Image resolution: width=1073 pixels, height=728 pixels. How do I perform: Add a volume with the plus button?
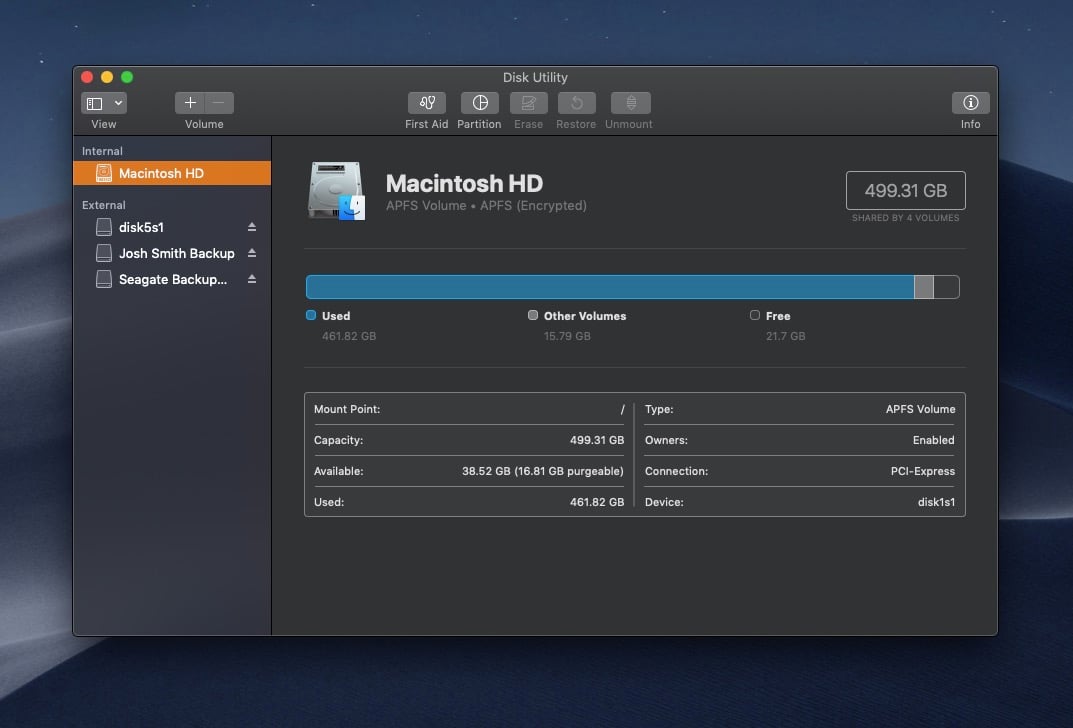pos(190,103)
